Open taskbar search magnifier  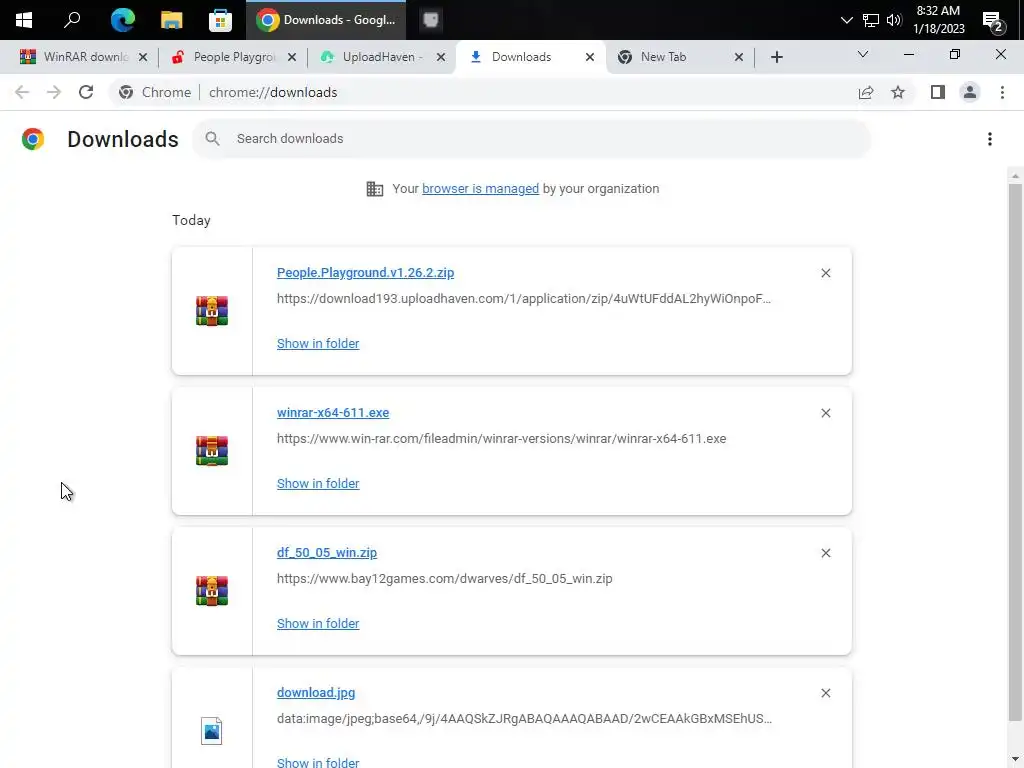tap(72, 20)
